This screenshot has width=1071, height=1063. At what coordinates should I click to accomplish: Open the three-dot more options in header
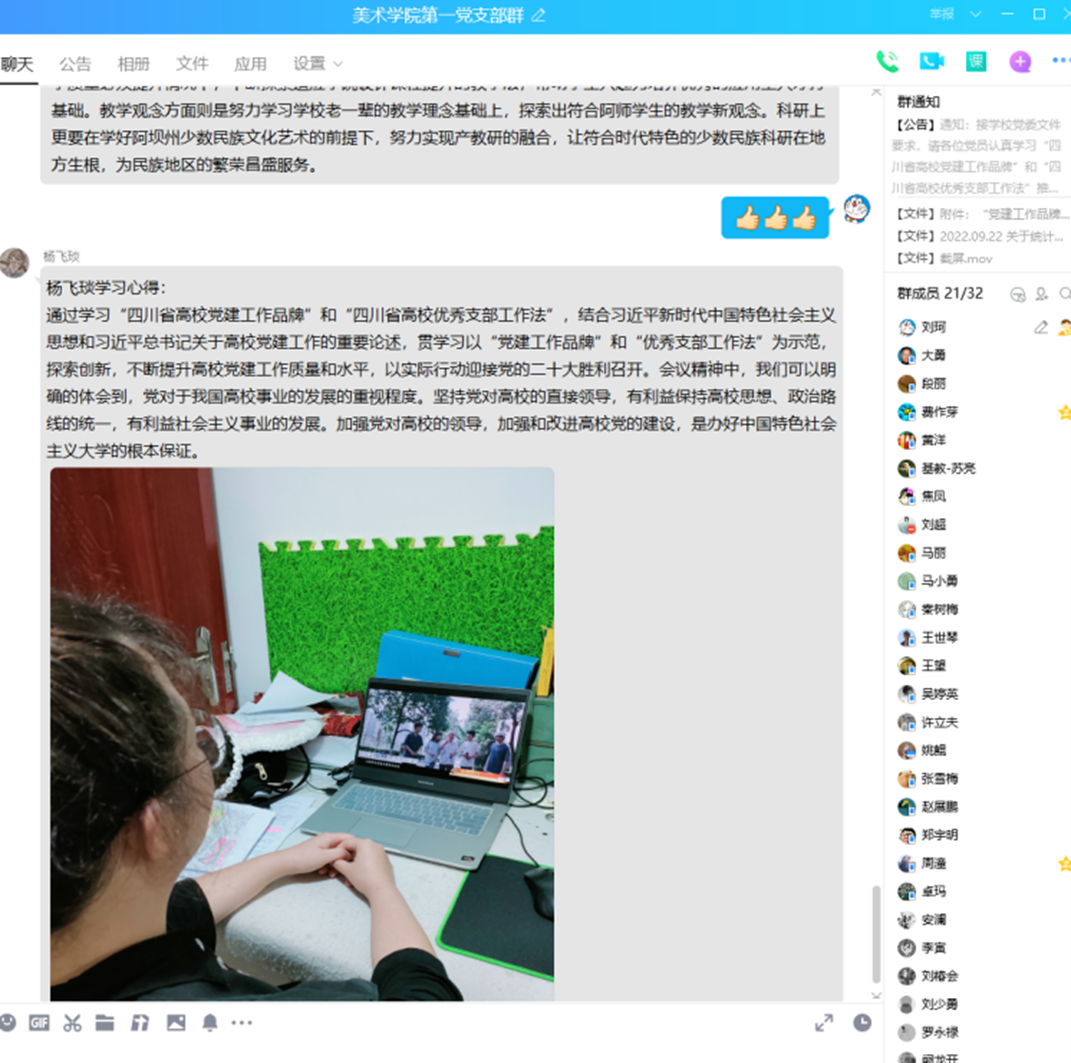(1061, 61)
